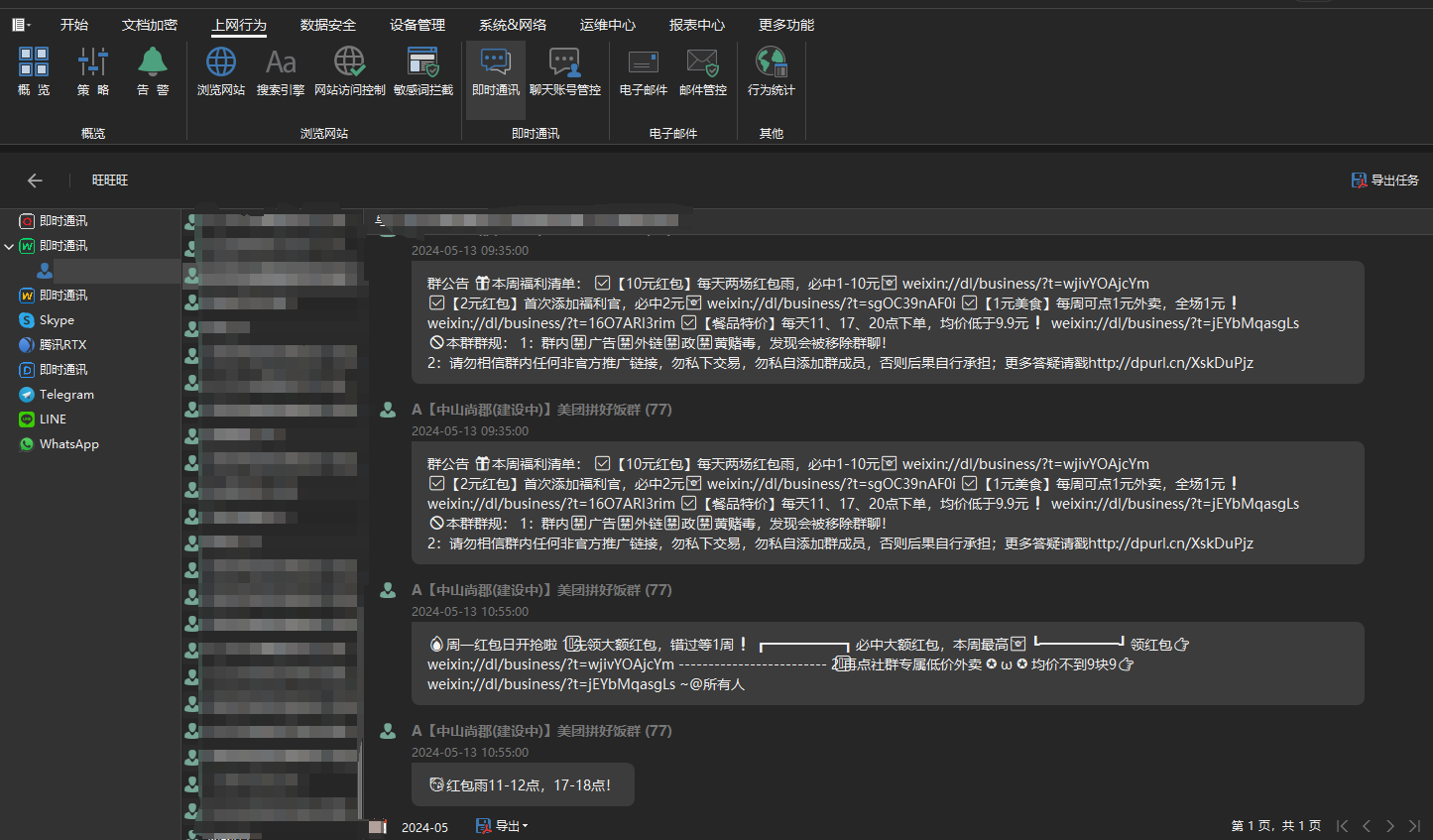
Task: Switch to the 数据安全 tab
Action: [x=328, y=25]
